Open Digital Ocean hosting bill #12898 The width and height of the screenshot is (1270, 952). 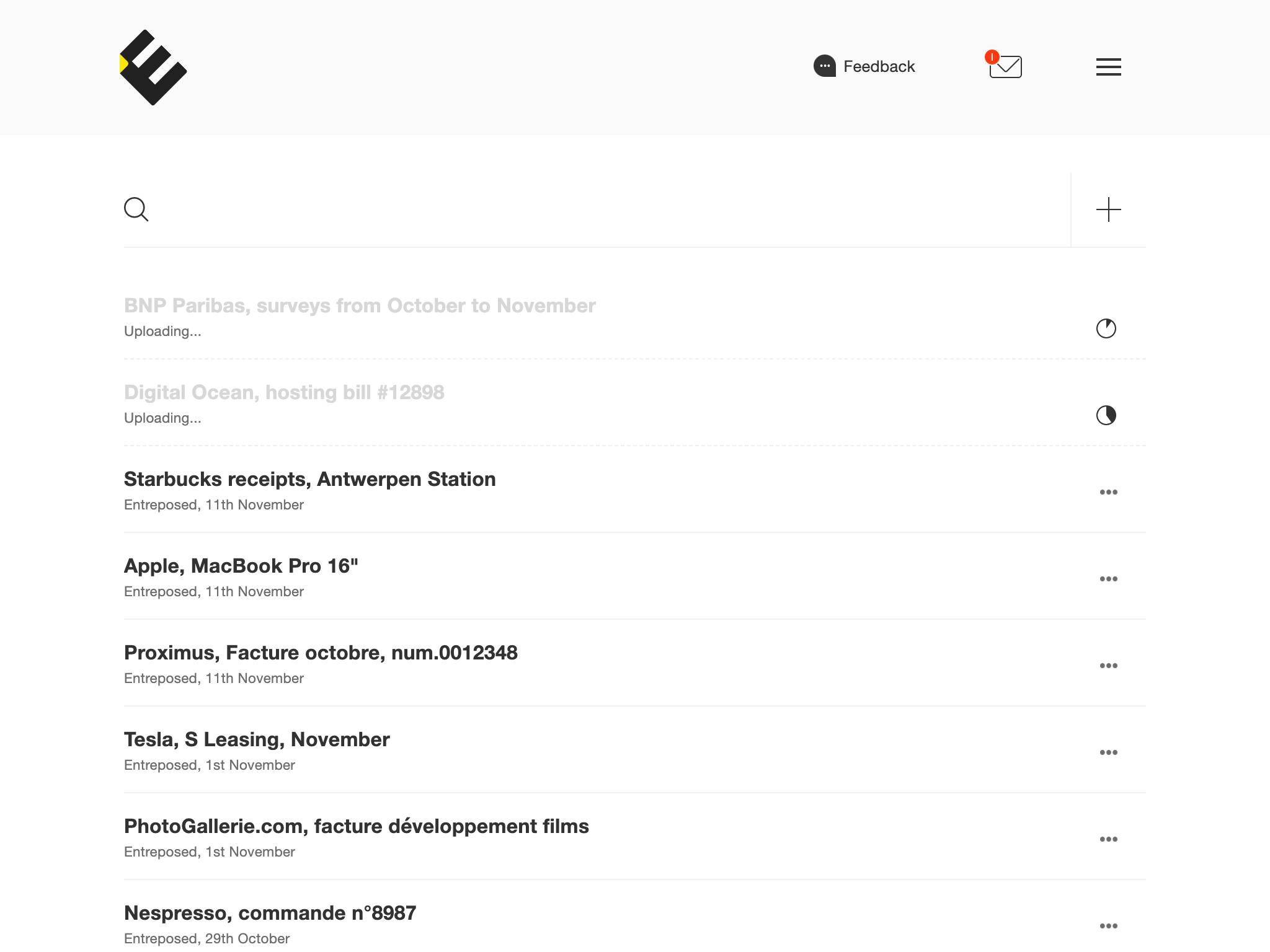[284, 392]
